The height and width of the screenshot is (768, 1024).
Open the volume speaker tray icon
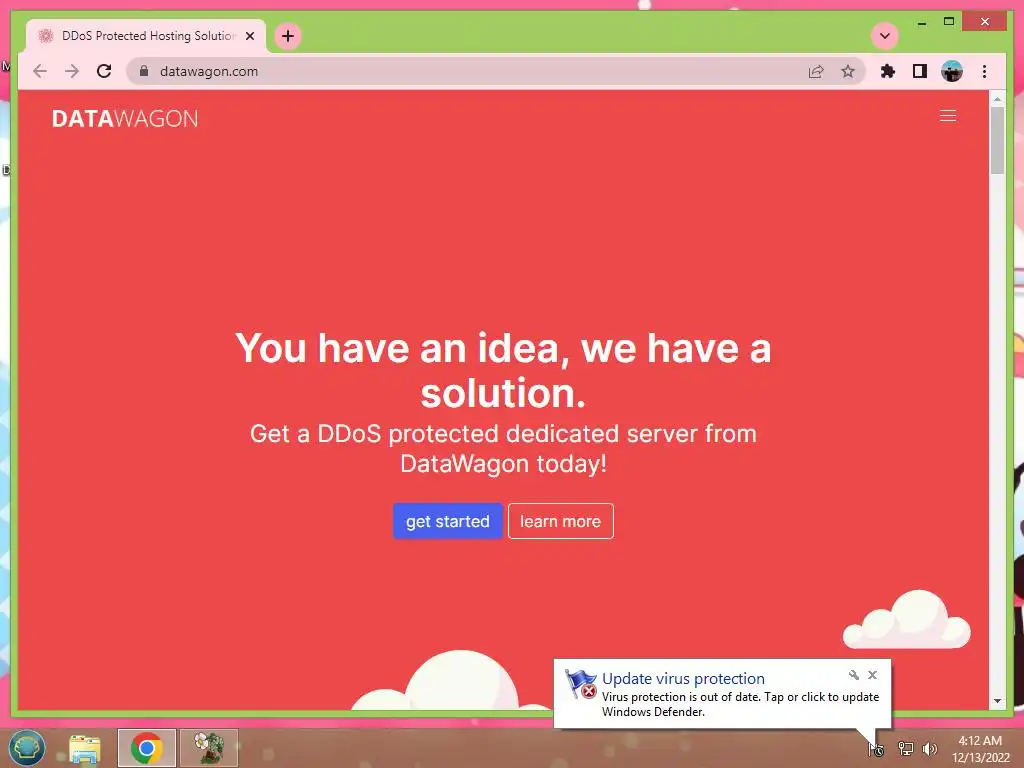[929, 748]
